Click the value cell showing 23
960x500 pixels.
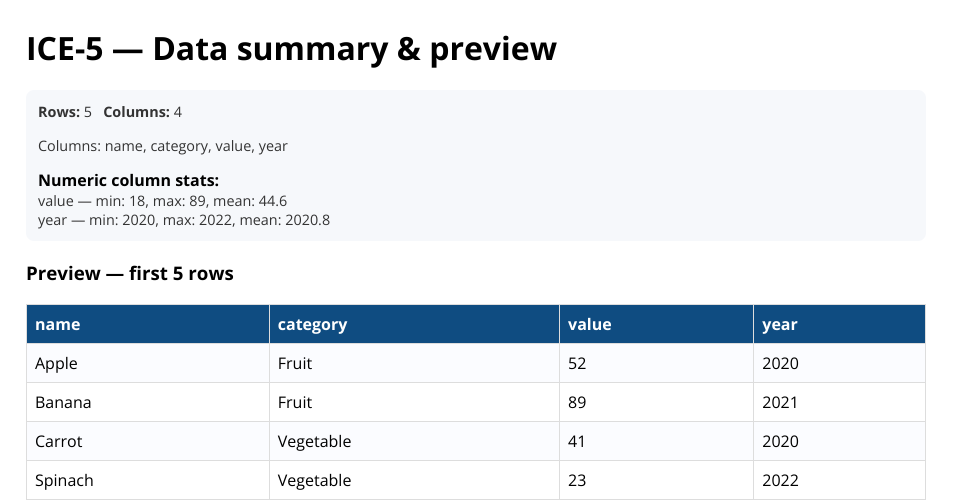[x=577, y=480]
